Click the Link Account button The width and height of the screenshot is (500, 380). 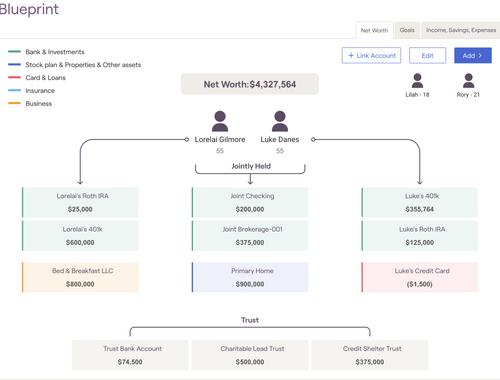click(371, 55)
